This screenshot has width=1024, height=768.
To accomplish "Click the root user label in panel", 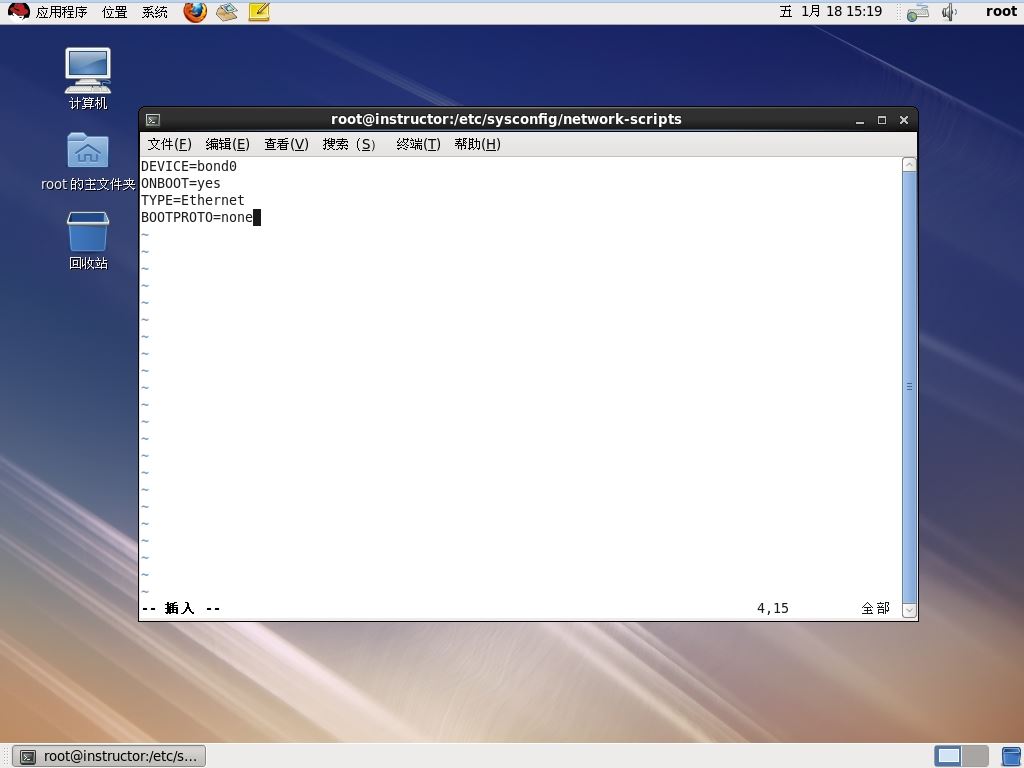I will (1001, 11).
